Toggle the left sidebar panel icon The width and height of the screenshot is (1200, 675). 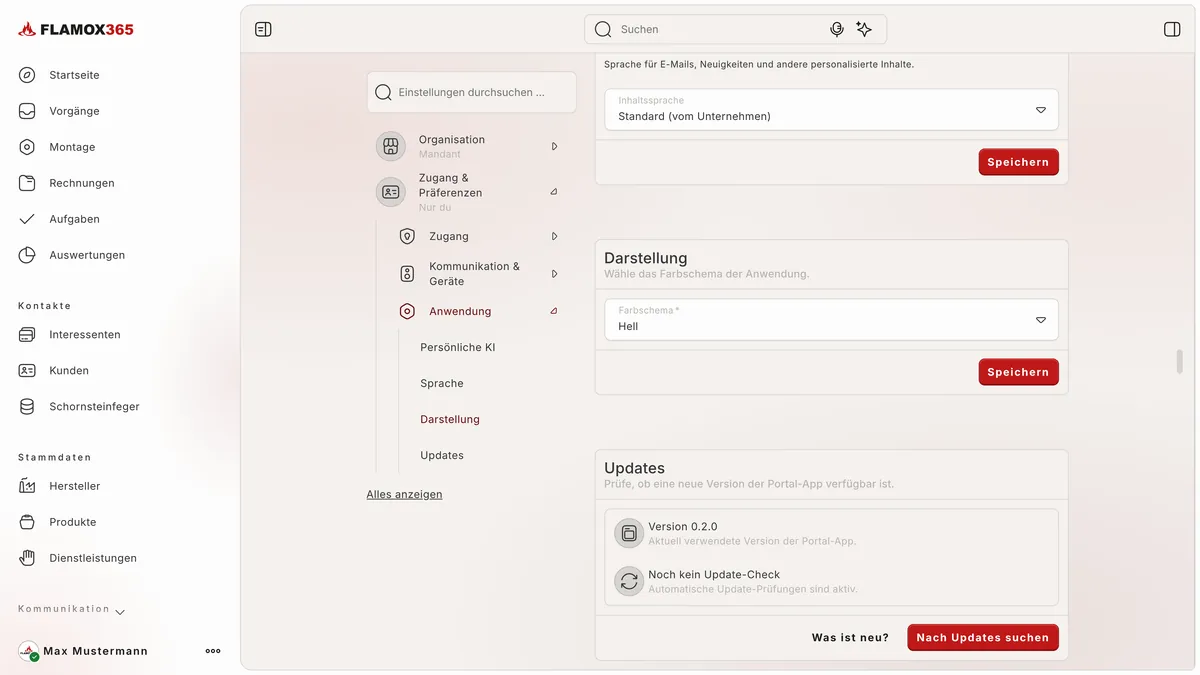(263, 29)
